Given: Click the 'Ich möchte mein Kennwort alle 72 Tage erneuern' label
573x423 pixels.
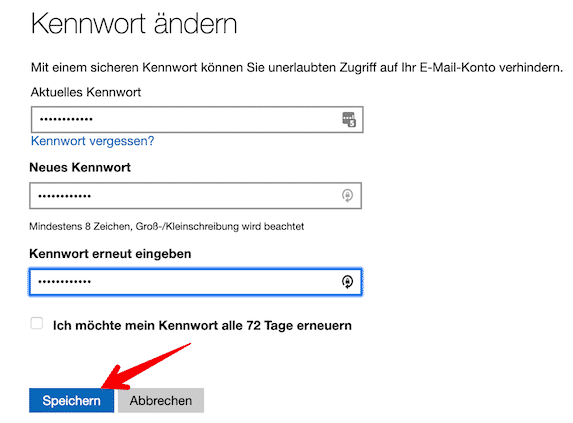Looking at the screenshot, I should click(202, 325).
